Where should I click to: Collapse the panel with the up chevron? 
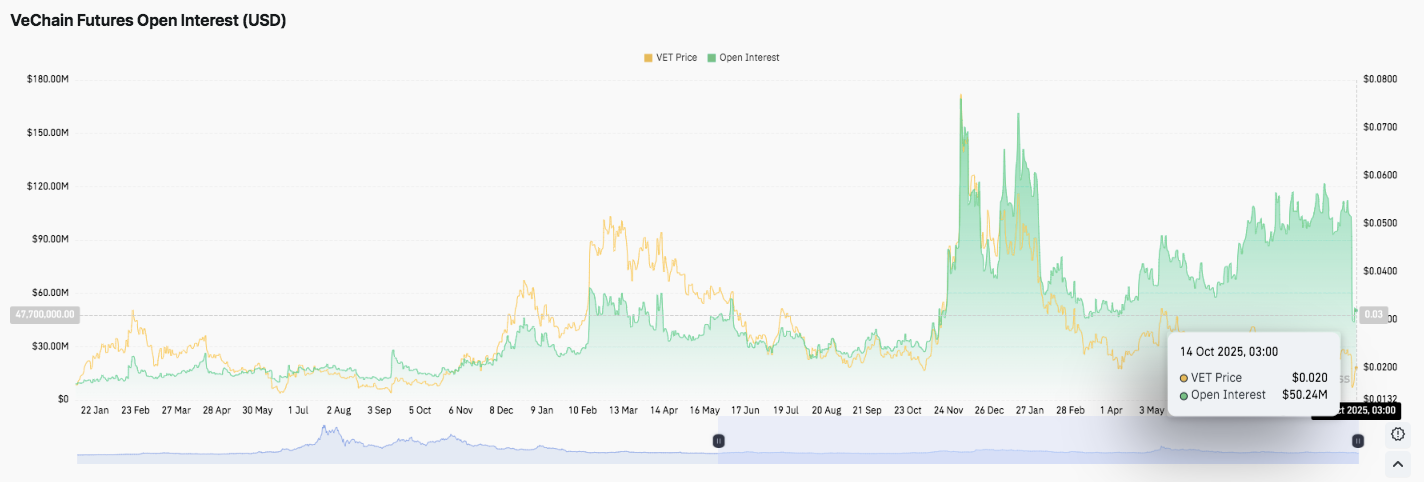click(1398, 464)
